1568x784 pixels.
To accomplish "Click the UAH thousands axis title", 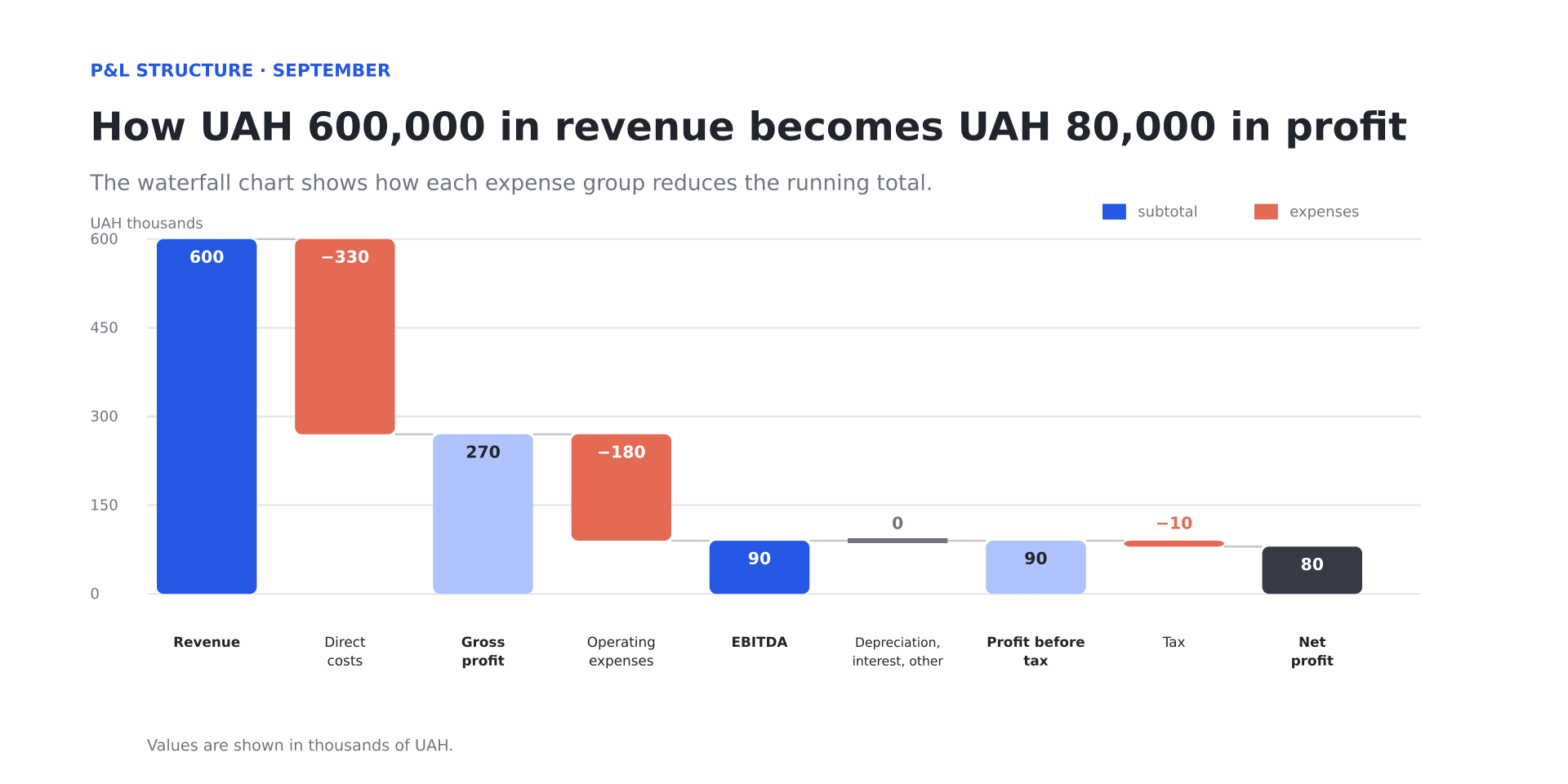I will tap(146, 223).
